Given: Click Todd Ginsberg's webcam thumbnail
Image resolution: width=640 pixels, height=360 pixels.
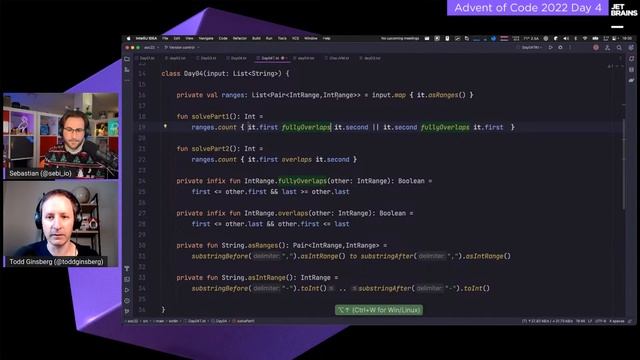Looking at the screenshot, I should tap(61, 224).
